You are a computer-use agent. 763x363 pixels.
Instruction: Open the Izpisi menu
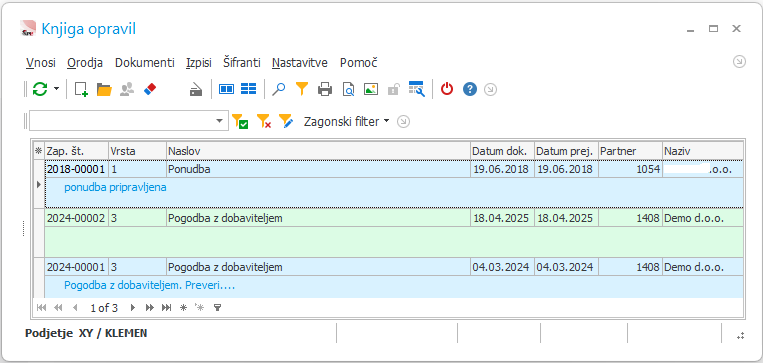point(199,63)
